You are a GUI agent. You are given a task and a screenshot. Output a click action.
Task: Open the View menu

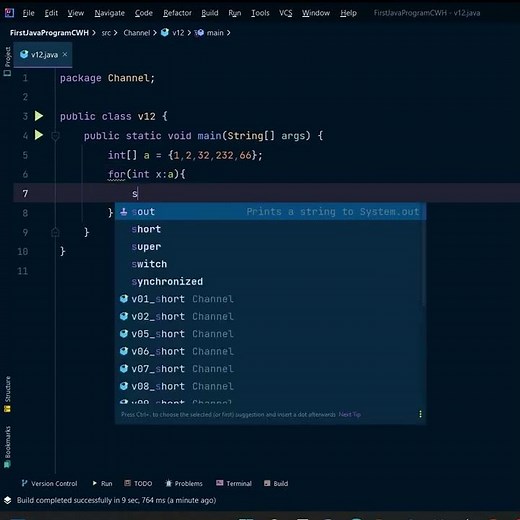point(76,13)
